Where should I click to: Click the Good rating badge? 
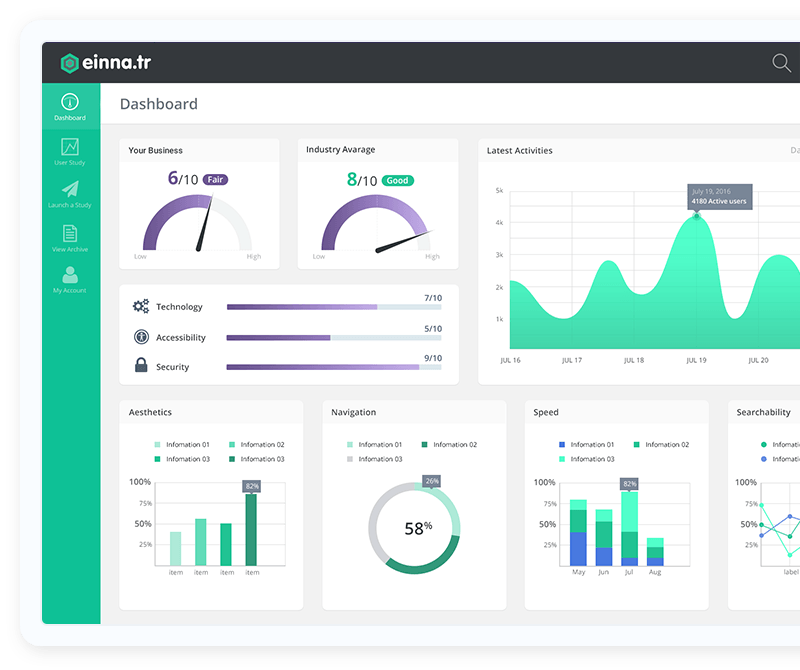click(397, 181)
